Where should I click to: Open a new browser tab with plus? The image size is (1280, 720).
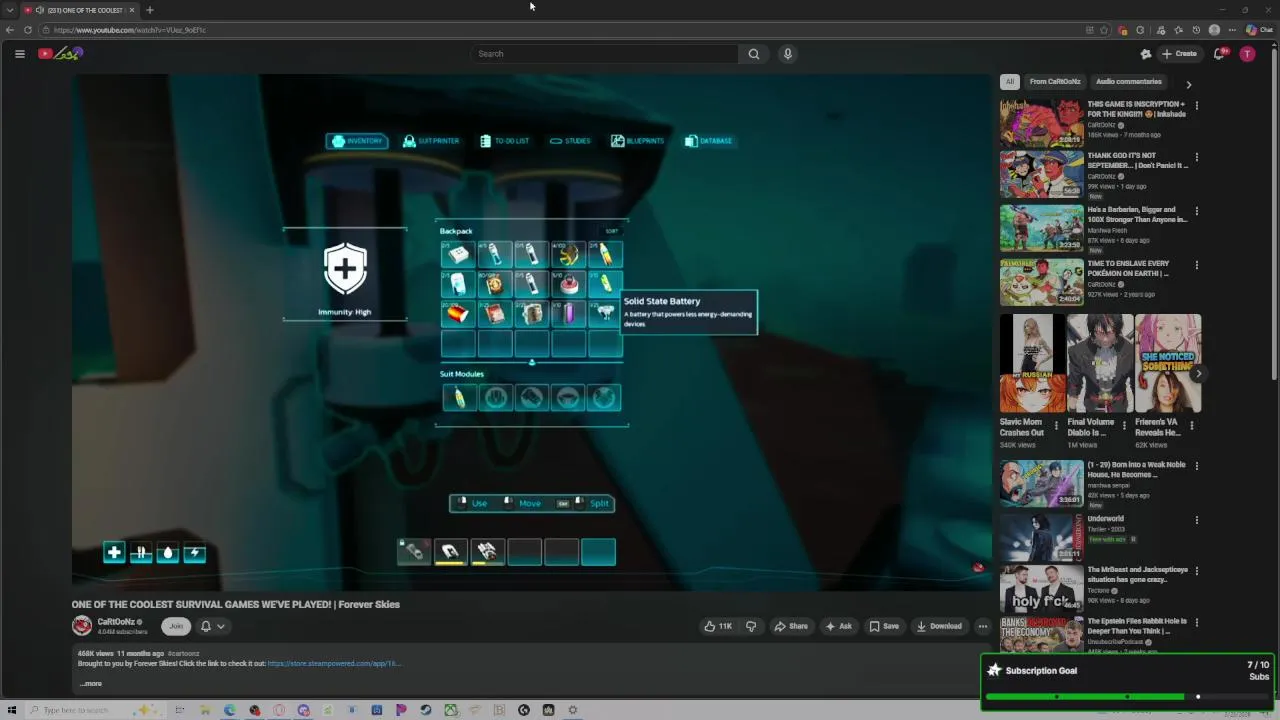pos(149,10)
